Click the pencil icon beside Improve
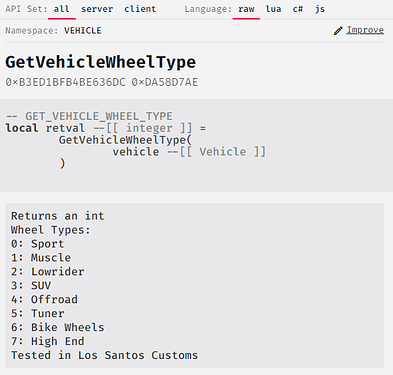This screenshot has height=375, width=393. click(x=338, y=31)
